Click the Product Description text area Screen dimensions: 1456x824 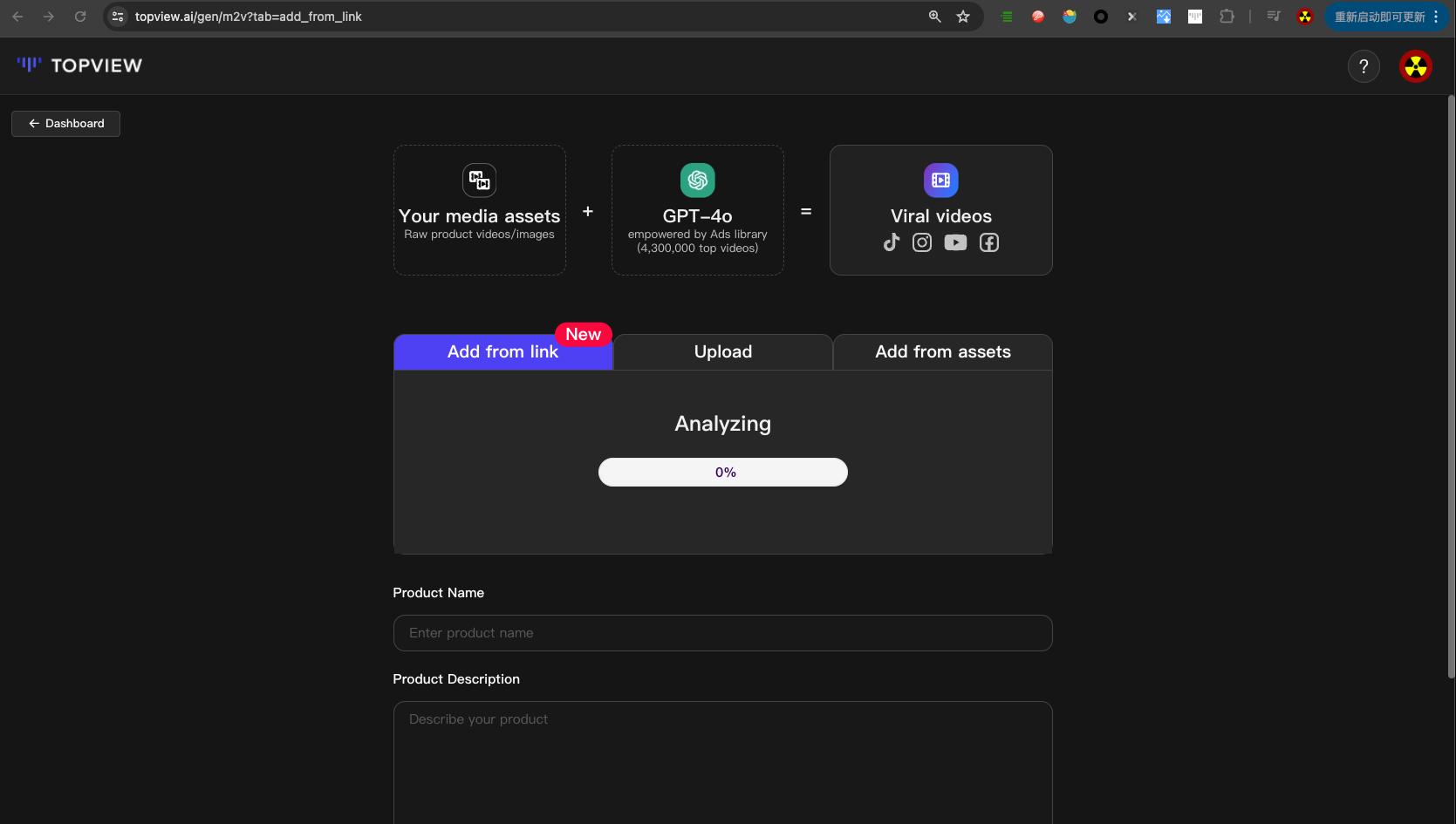coord(722,759)
